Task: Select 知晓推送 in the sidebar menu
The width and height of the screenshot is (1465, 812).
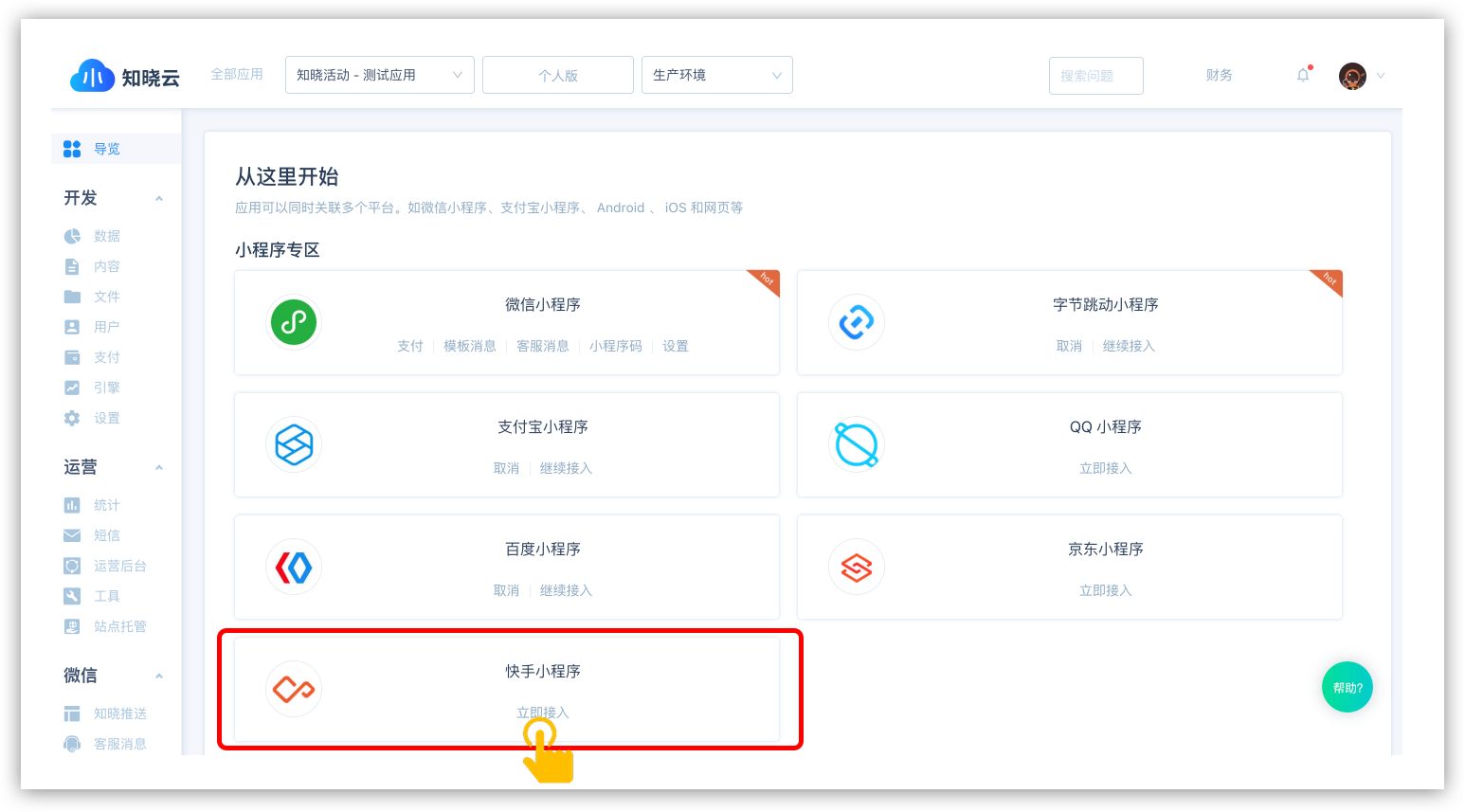Action: point(120,713)
